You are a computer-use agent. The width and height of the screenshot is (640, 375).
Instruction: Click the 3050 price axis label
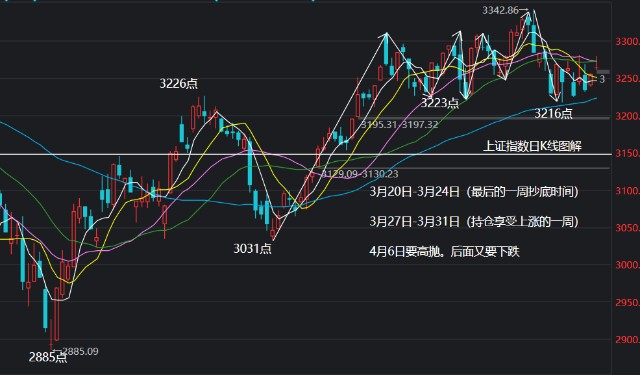tap(627, 228)
